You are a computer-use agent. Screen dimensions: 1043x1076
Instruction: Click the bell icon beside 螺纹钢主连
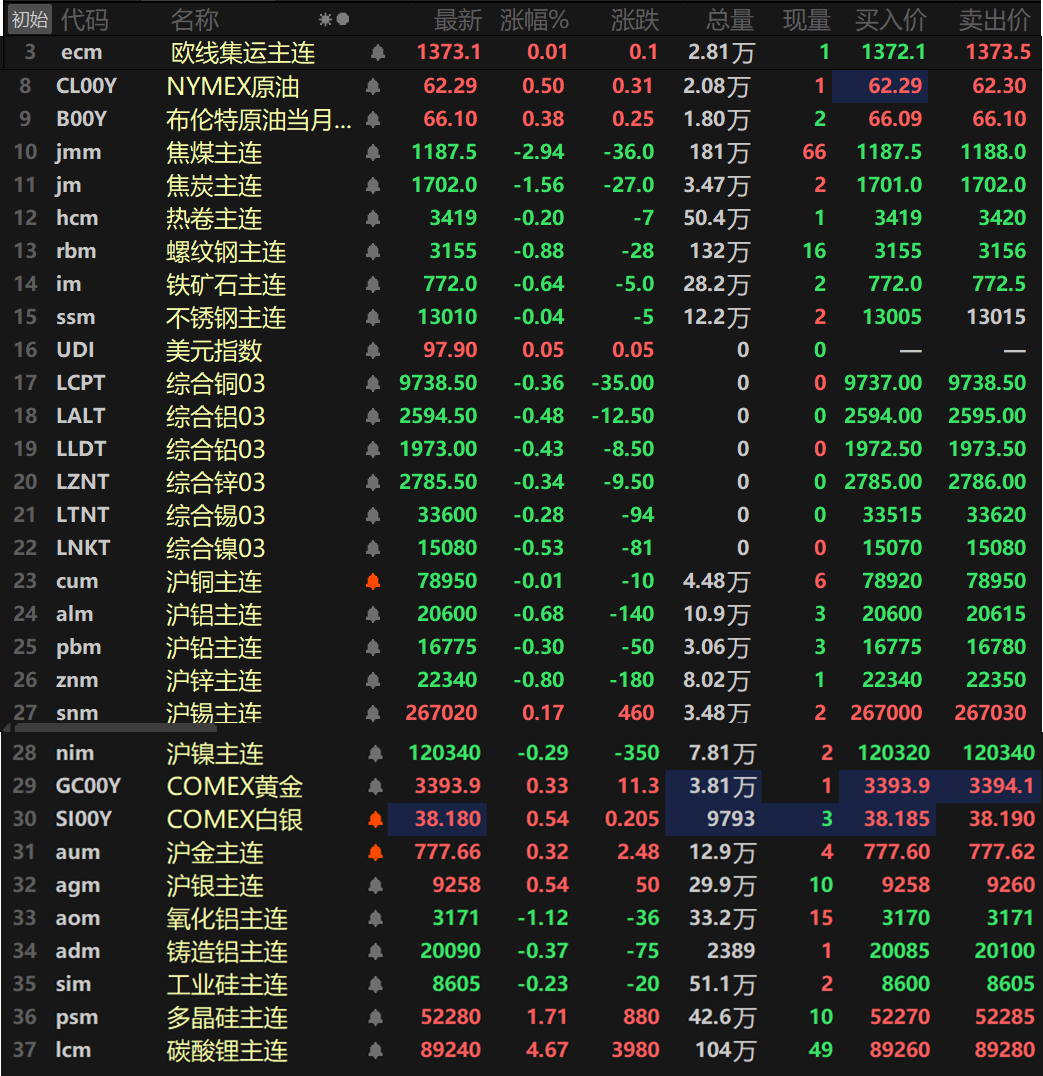(373, 252)
